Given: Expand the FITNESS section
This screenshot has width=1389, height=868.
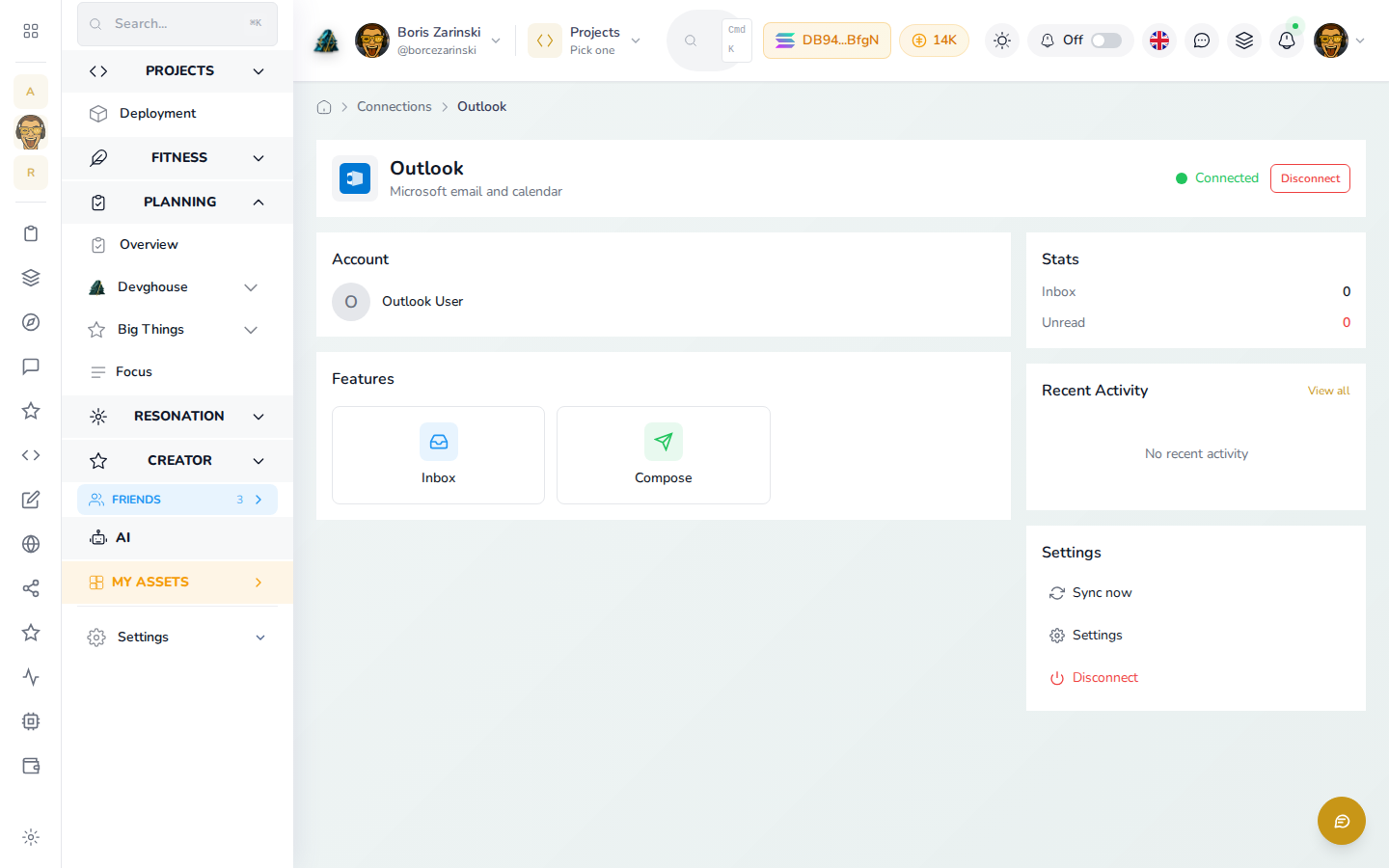Looking at the screenshot, I should (x=177, y=158).
